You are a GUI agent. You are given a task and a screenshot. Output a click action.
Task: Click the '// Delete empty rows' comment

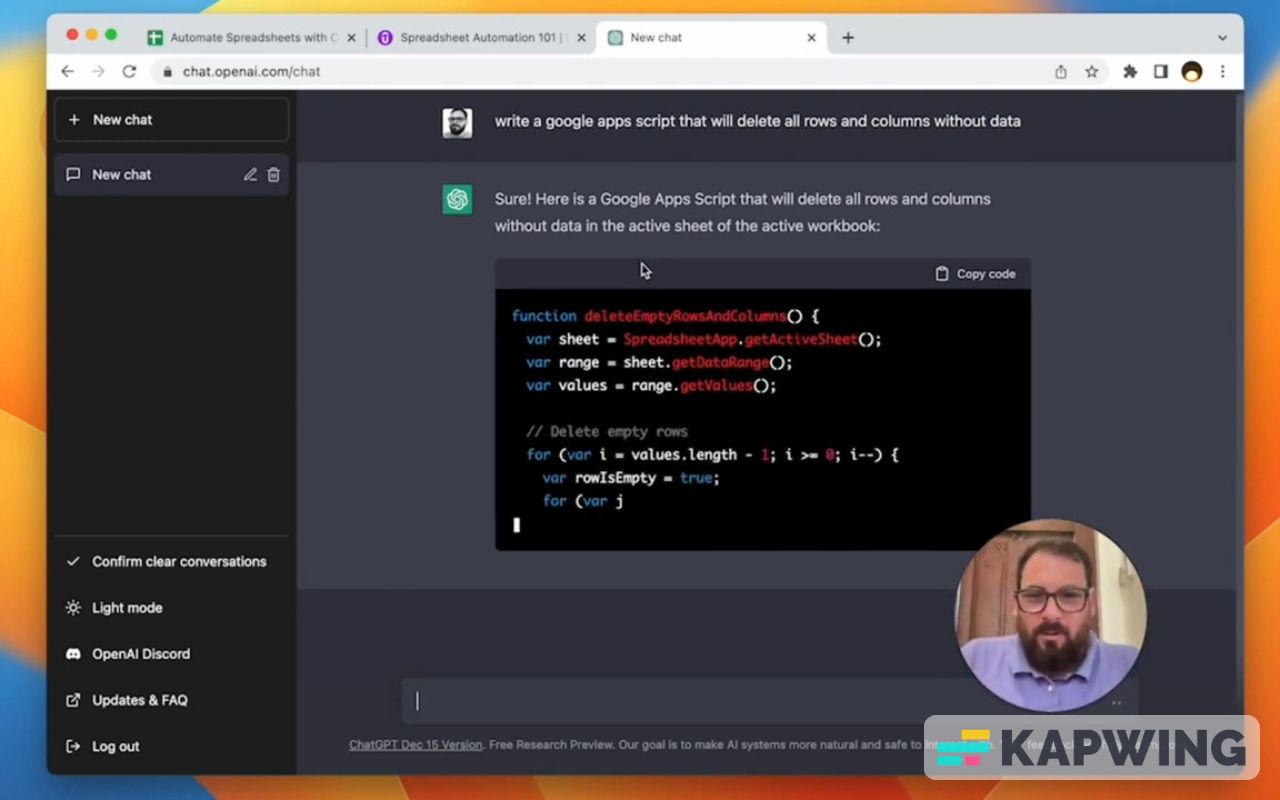[607, 432]
